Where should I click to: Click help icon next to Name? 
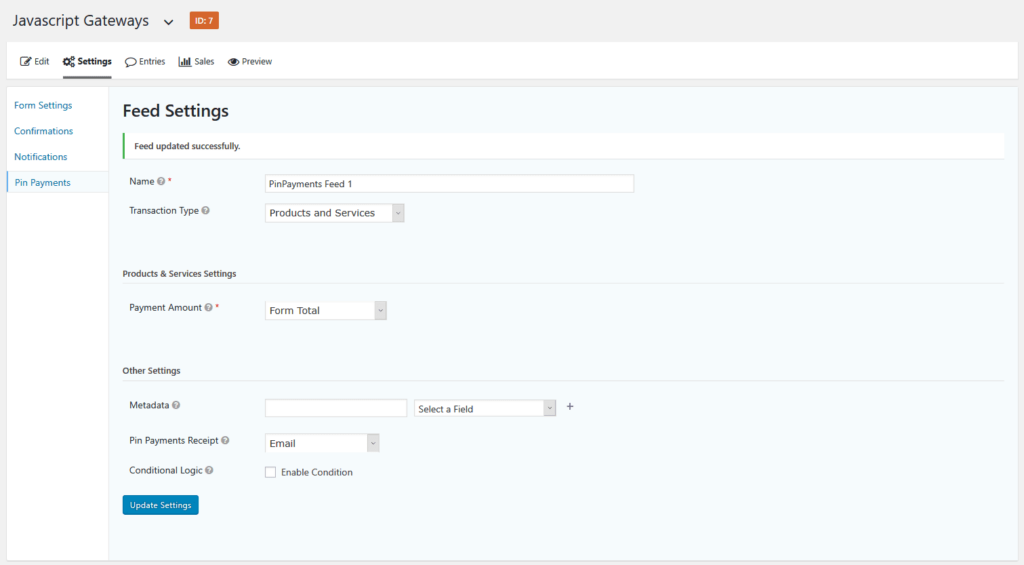(x=161, y=182)
